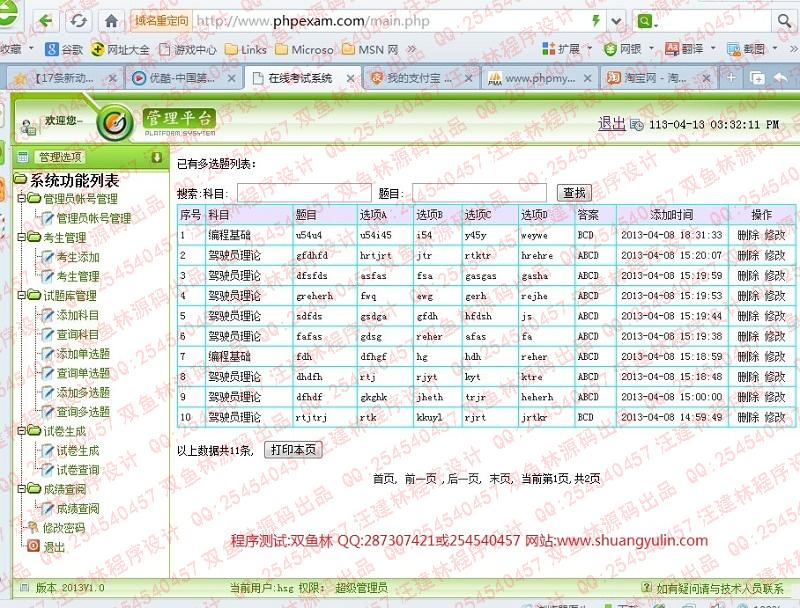Select the cell text 'dhdfh' in row 8

(x=309, y=377)
